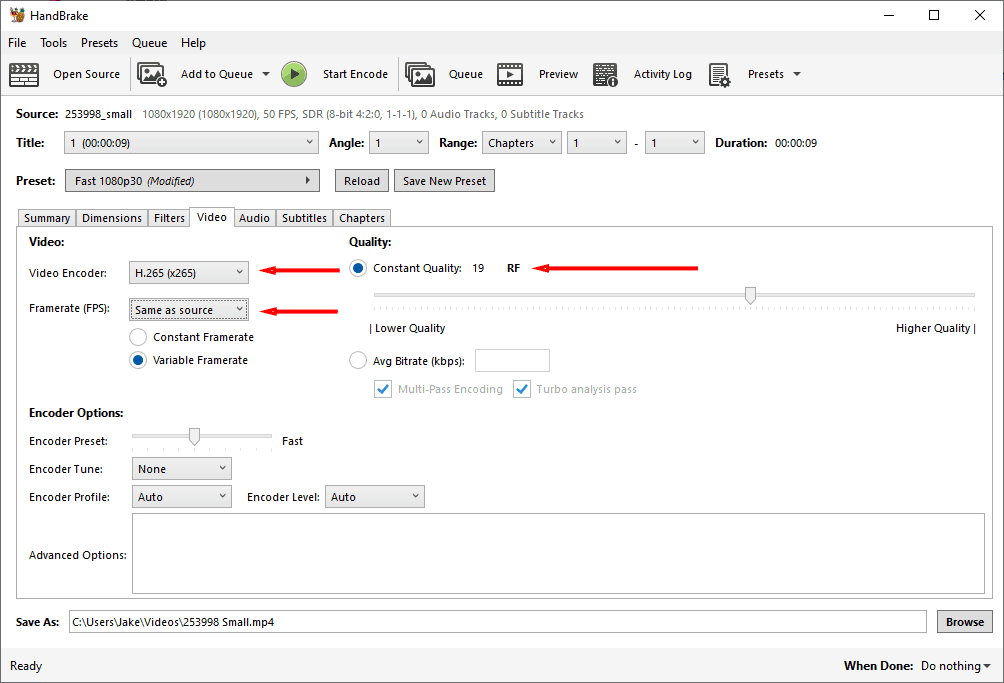The width and height of the screenshot is (1004, 683).
Task: Switch to the Summary tab
Action: pos(47,218)
